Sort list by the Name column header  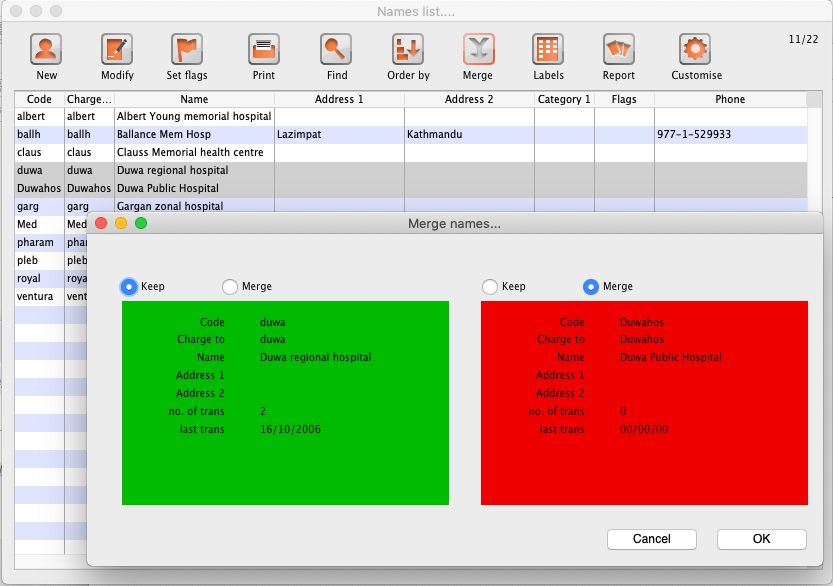point(194,100)
